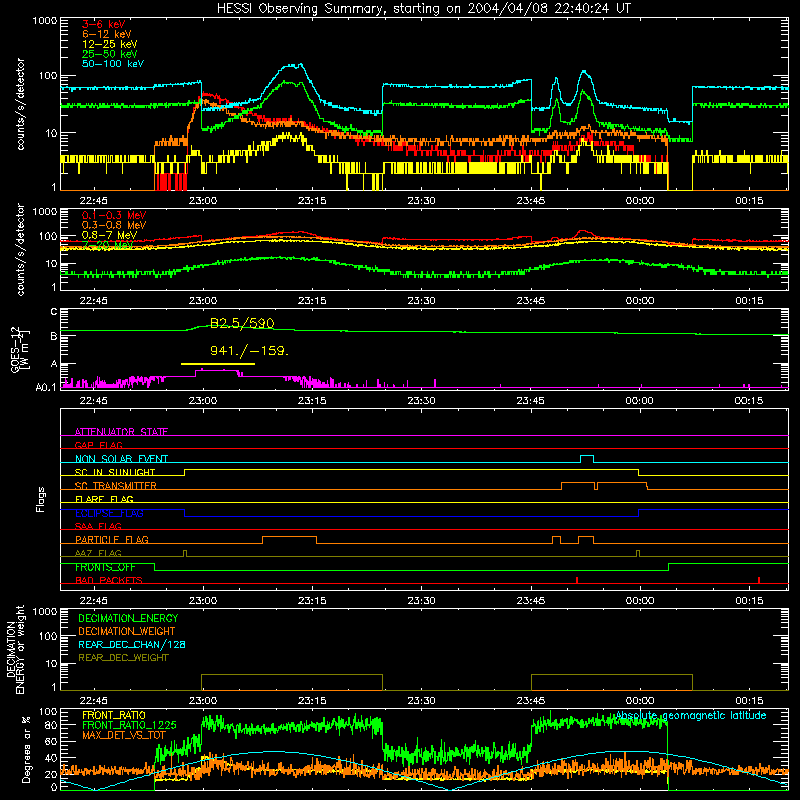Viewport: 800px width, 800px height.
Task: Click the 0.8-7 MeV legend label
Action: click(110, 235)
